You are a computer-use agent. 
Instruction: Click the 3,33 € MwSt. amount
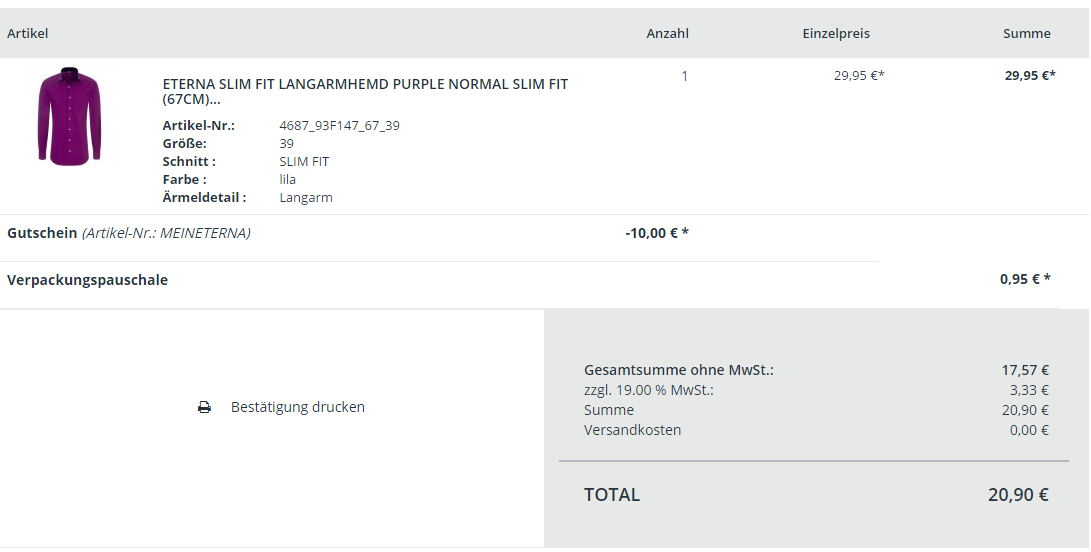click(x=1029, y=390)
